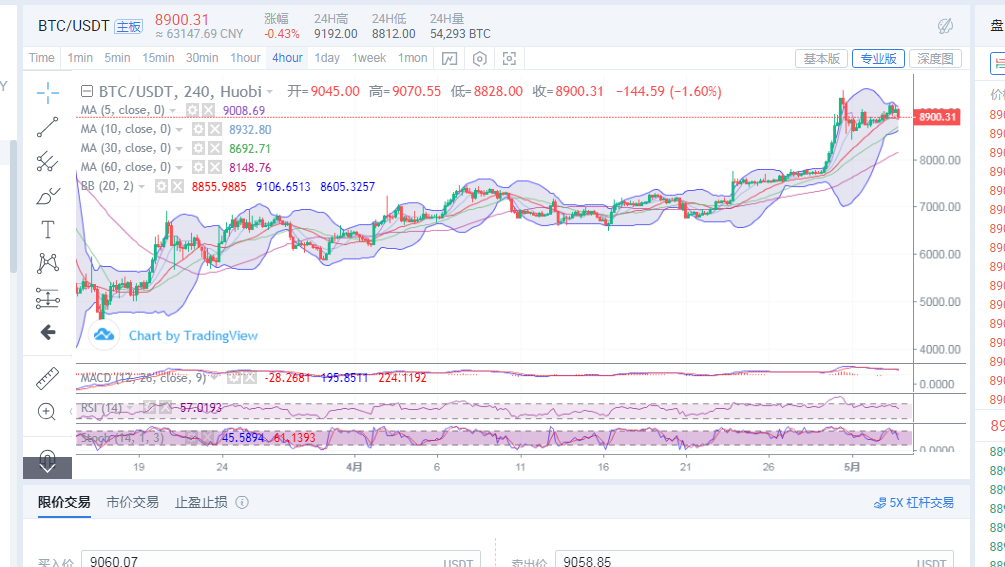Open the 止盈止损 stop order tab

point(201,502)
